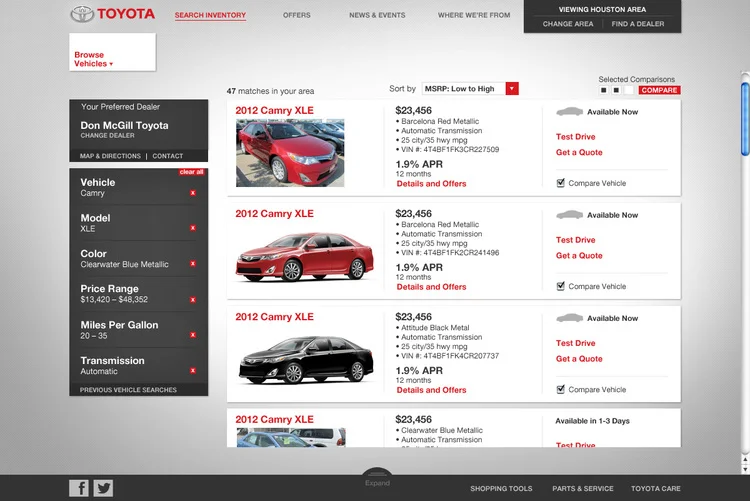The height and width of the screenshot is (501, 750).
Task: Click car availability icon for VIN ending 241496
Action: (570, 215)
